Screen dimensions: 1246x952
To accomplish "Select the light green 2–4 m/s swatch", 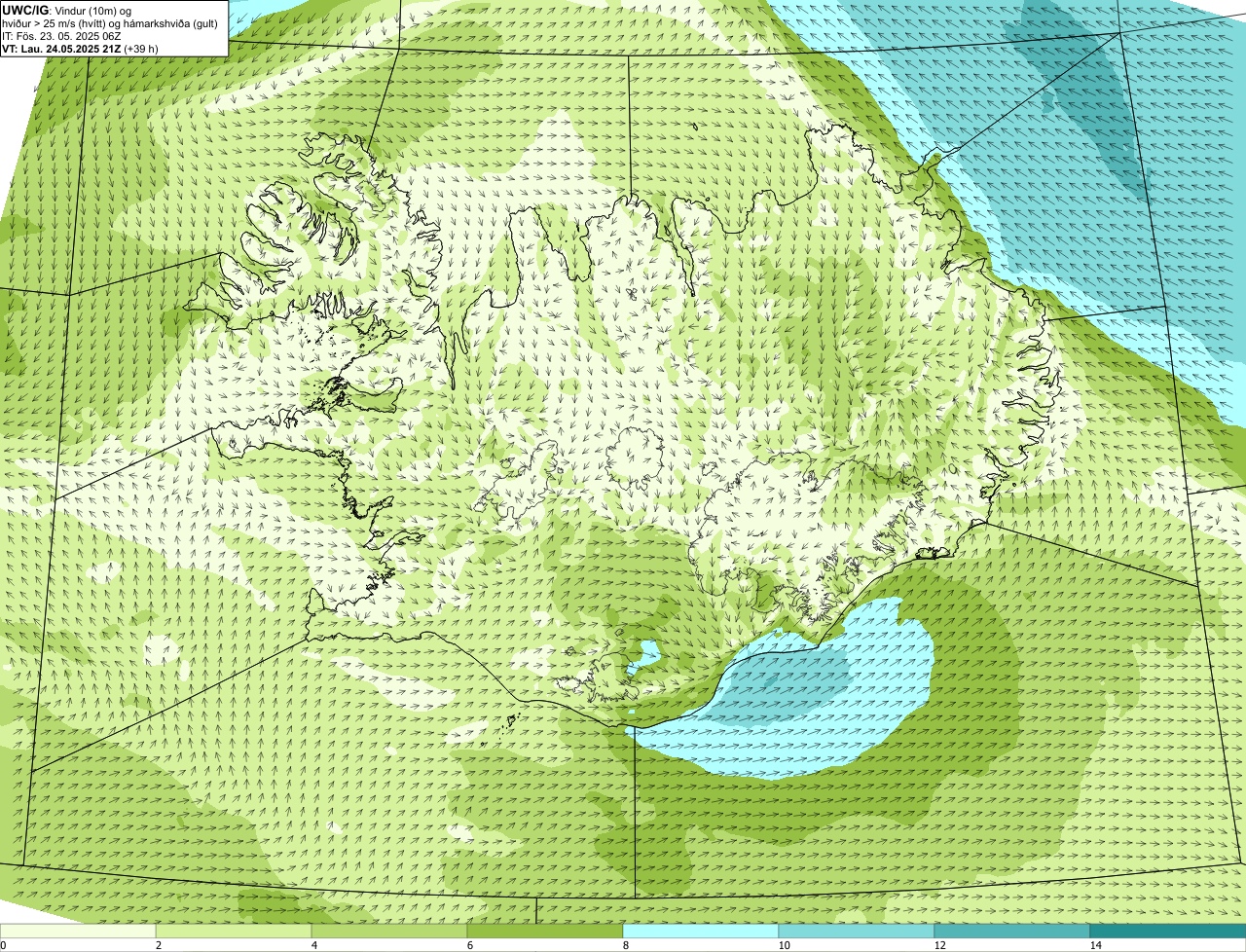I will [x=234, y=931].
